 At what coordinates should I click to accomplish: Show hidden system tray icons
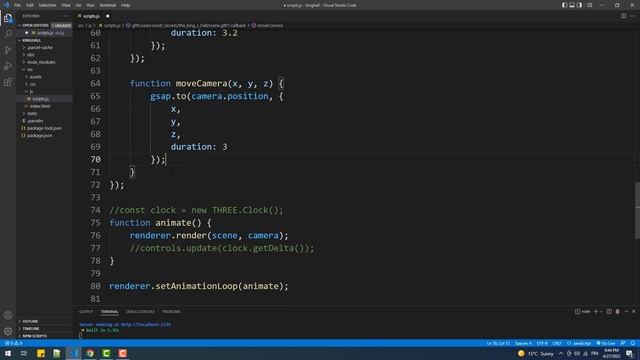tap(561, 353)
